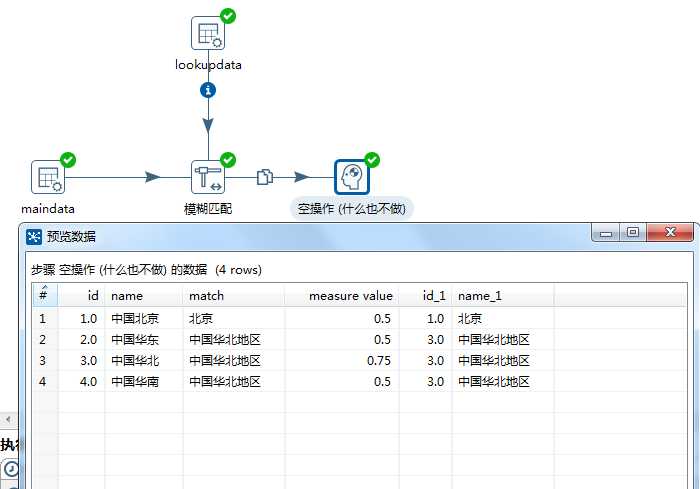The height and width of the screenshot is (489, 700).
Task: Select row number 2 in preview table
Action: [x=45, y=339]
